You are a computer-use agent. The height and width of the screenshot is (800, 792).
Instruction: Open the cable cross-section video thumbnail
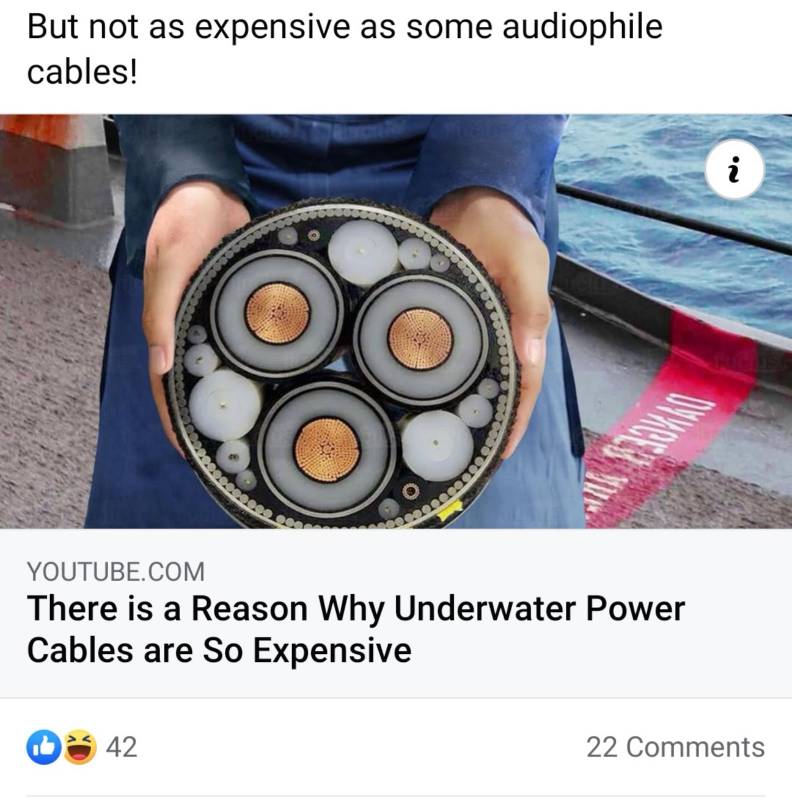point(396,321)
